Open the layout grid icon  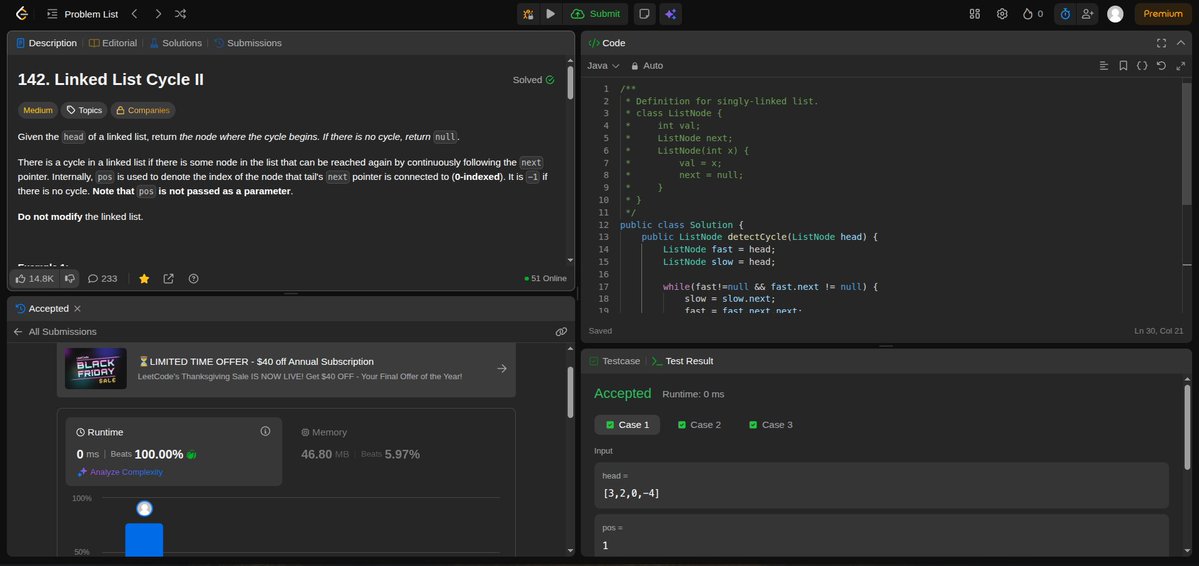pos(974,14)
